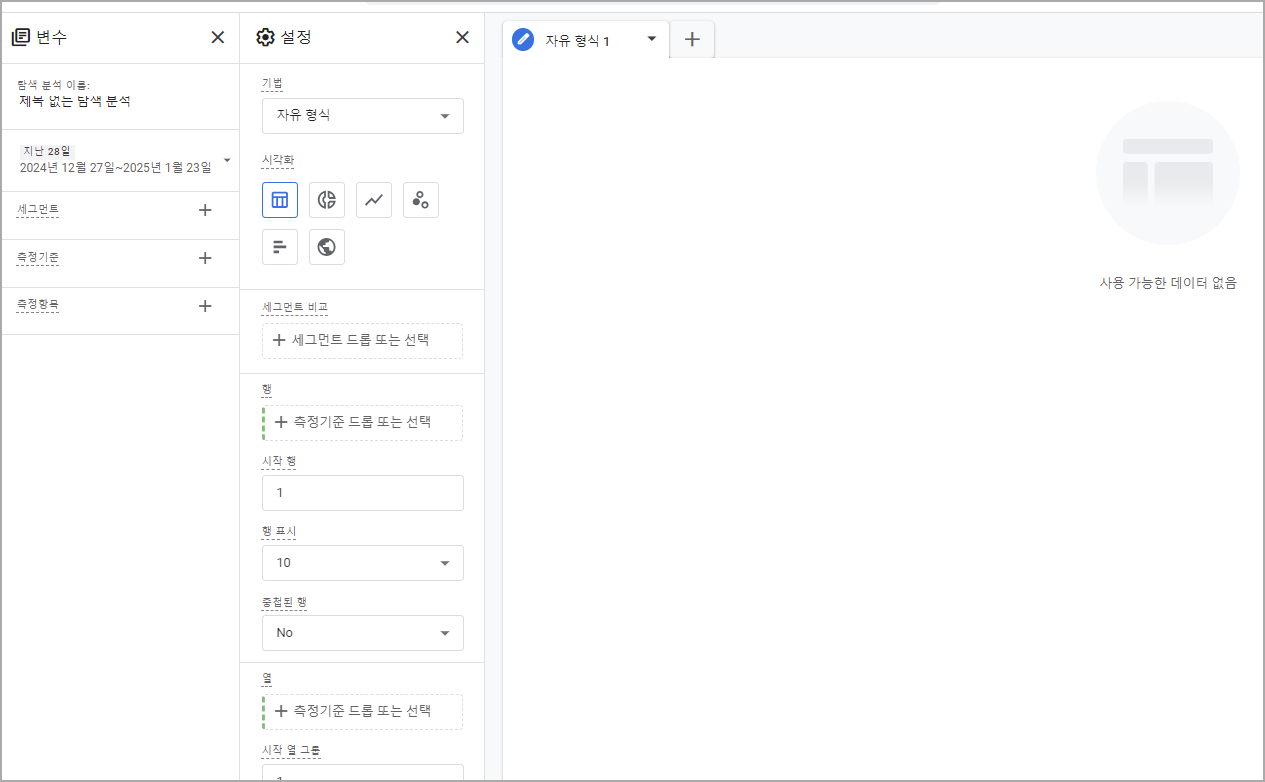Click the pencil icon on 자유 형식 1 tab
This screenshot has height=782, width=1265.
tap(524, 39)
